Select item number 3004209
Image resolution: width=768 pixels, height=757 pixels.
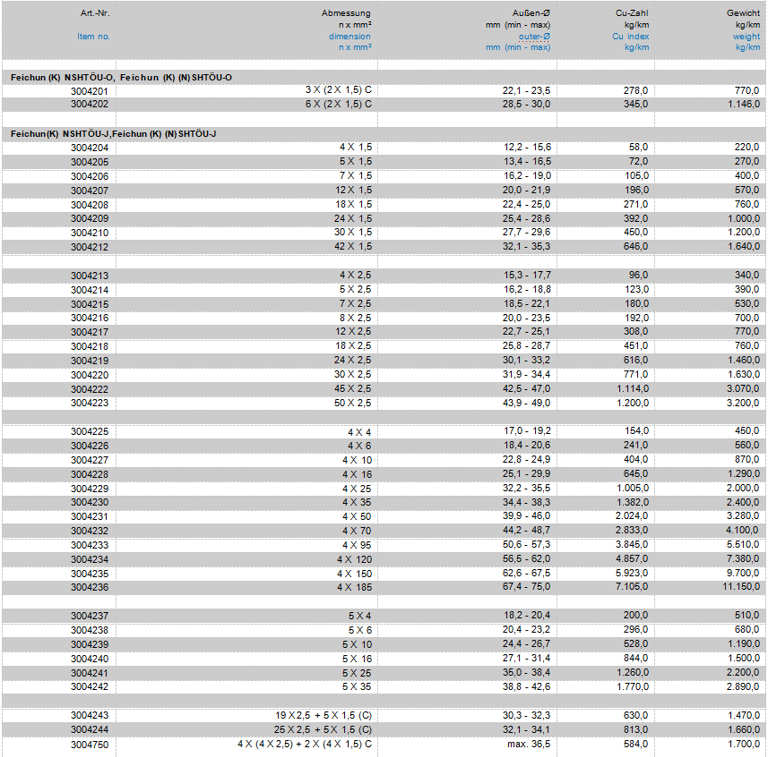(x=89, y=218)
